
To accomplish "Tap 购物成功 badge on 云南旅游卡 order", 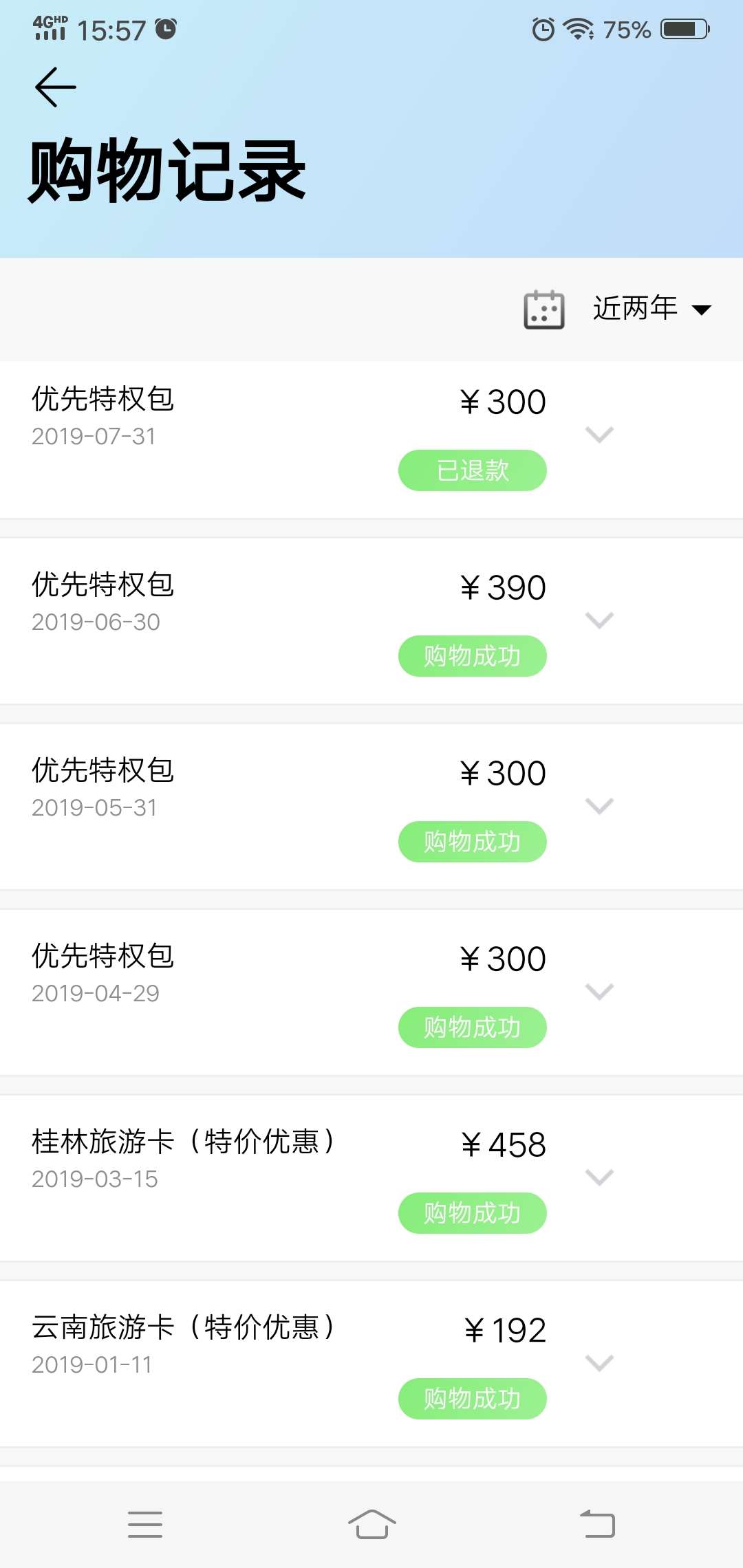I will (473, 1399).
